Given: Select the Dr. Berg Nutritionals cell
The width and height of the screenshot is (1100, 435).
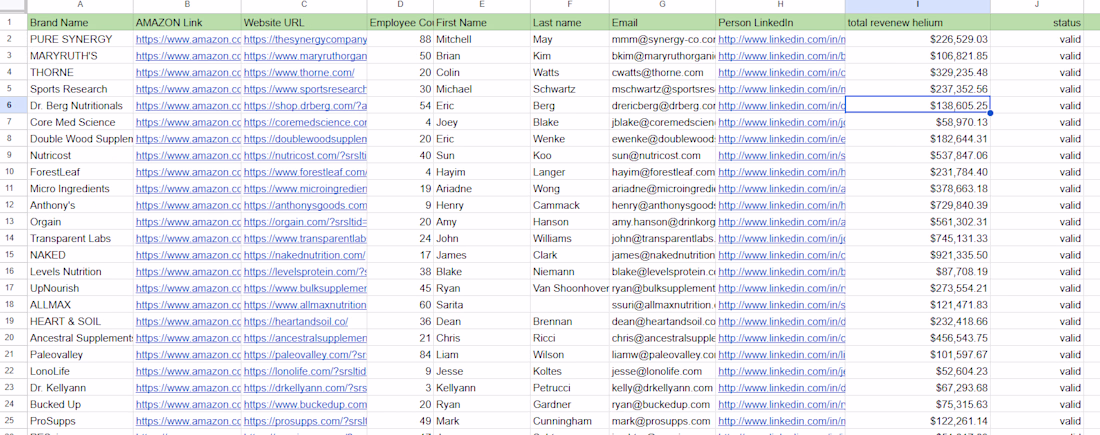Looking at the screenshot, I should 80,106.
